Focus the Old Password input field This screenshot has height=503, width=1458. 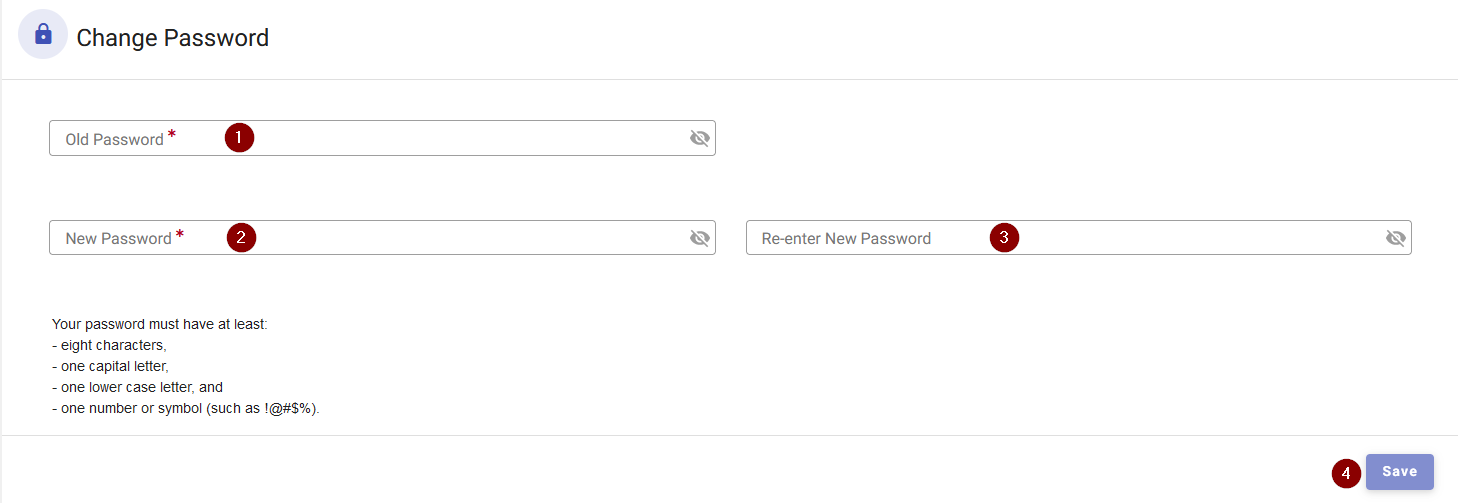point(382,138)
